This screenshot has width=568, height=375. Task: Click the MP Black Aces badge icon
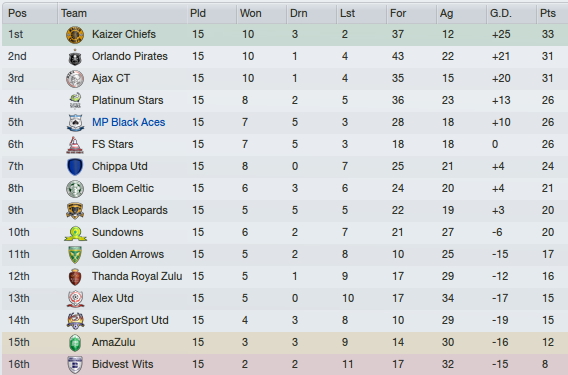(75, 123)
